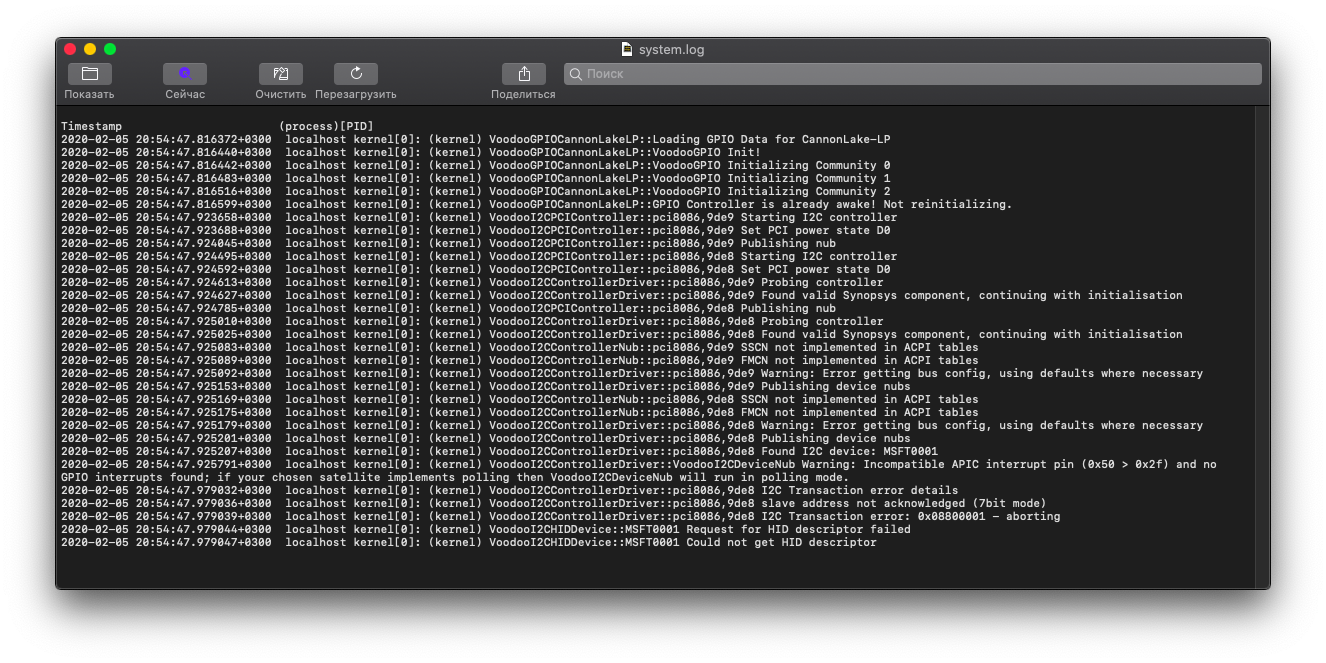The image size is (1326, 663).
Task: Click the (process)[PID] header text
Action: [x=326, y=126]
